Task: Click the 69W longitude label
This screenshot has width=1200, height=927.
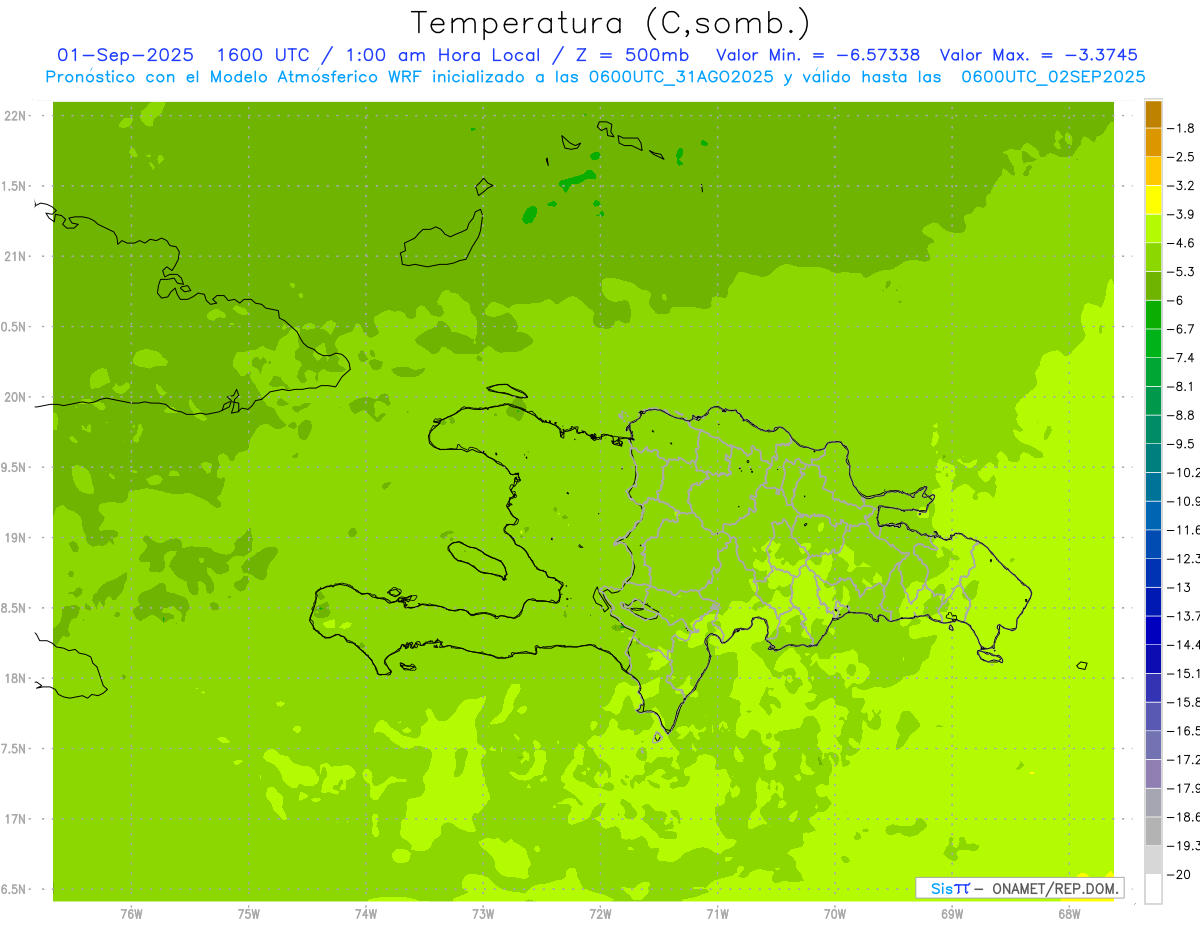Action: 951,914
